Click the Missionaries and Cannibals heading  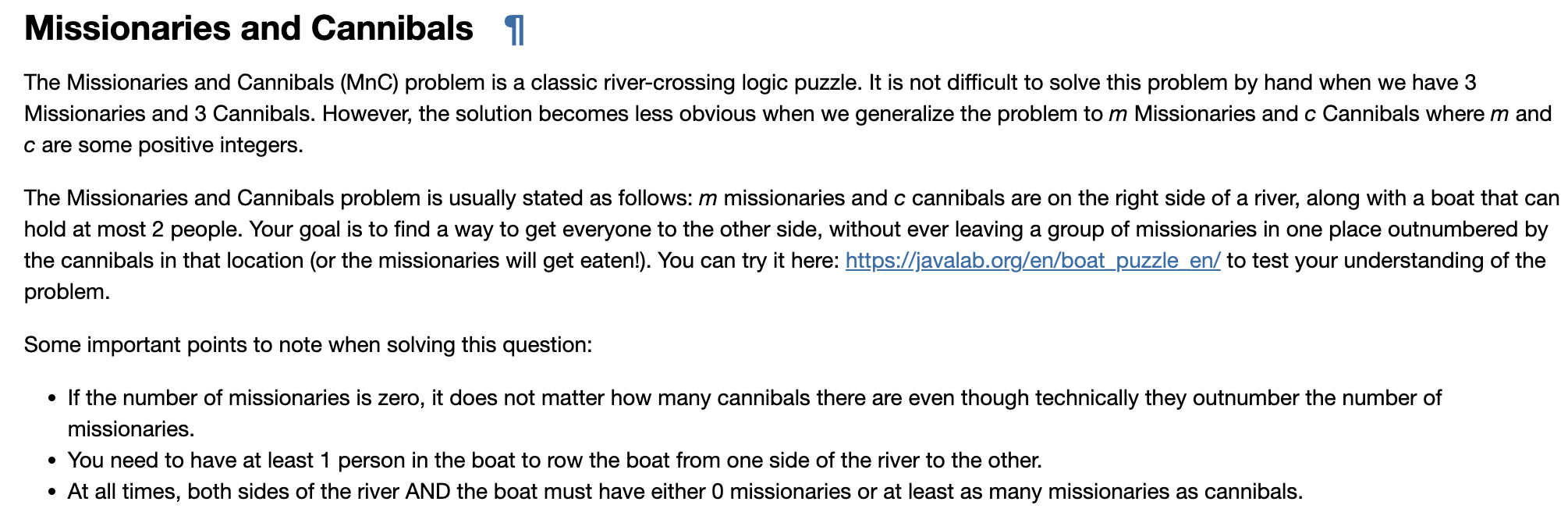point(249,29)
